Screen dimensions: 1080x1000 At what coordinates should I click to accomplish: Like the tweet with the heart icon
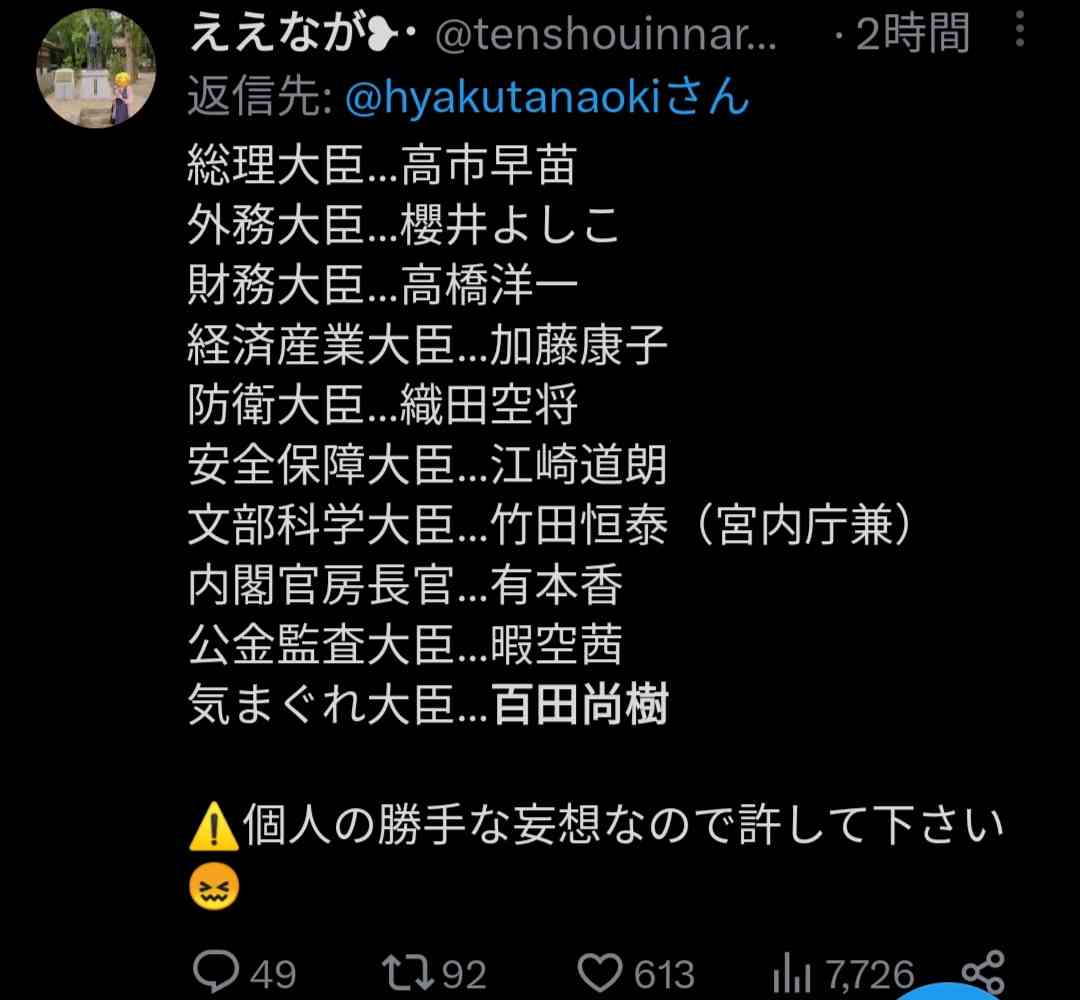599,972
